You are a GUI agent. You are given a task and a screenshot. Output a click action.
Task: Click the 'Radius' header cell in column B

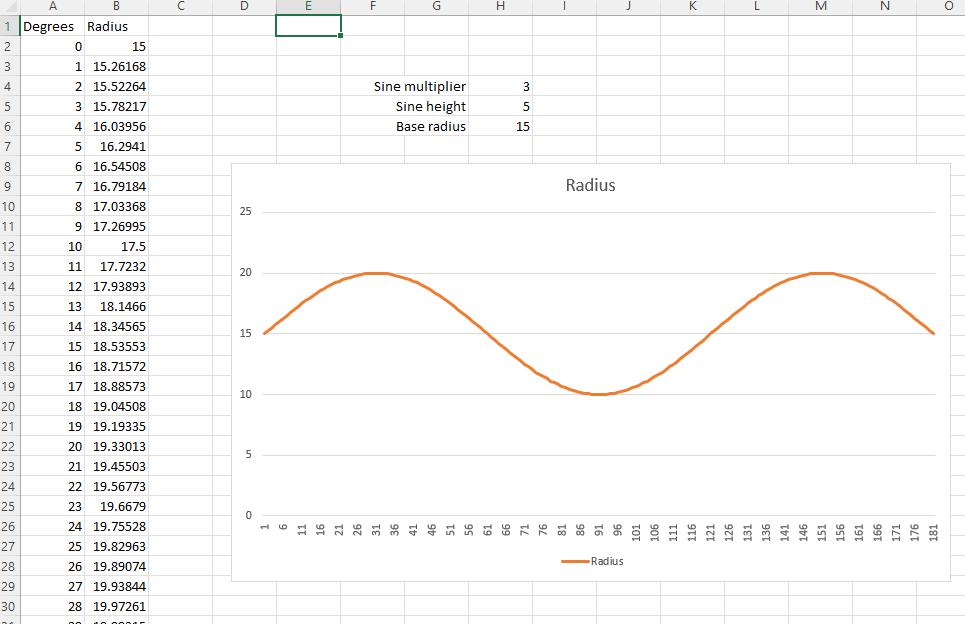[x=116, y=27]
